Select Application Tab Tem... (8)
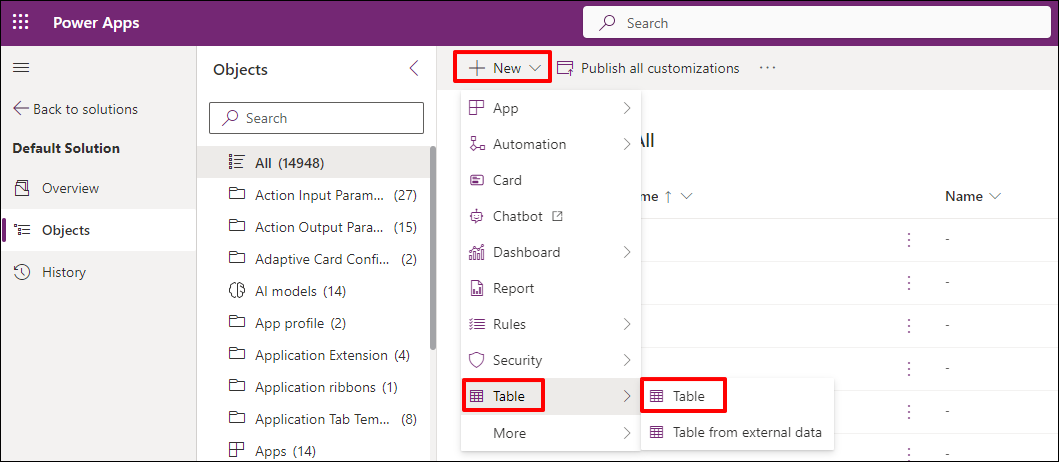This screenshot has width=1059, height=462. point(314,419)
